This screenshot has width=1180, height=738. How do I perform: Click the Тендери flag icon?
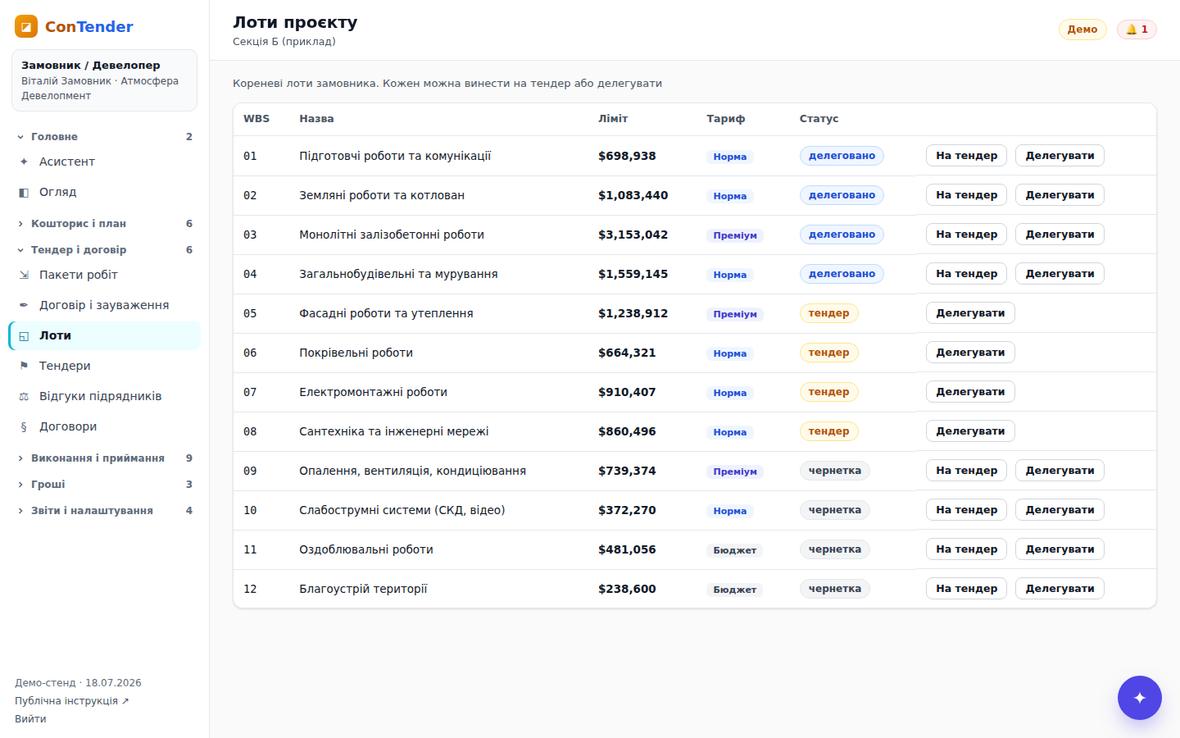pos(24,366)
